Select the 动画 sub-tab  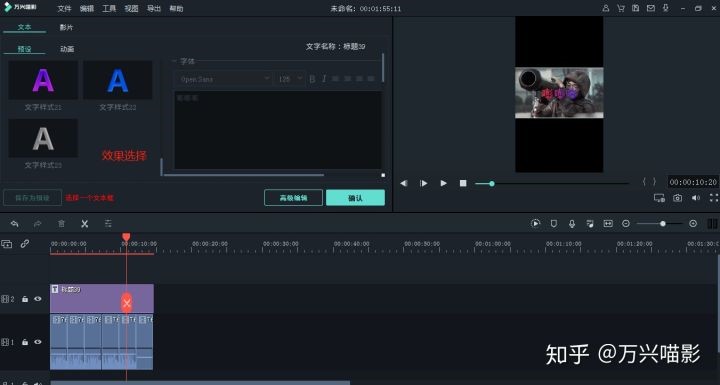pos(67,49)
